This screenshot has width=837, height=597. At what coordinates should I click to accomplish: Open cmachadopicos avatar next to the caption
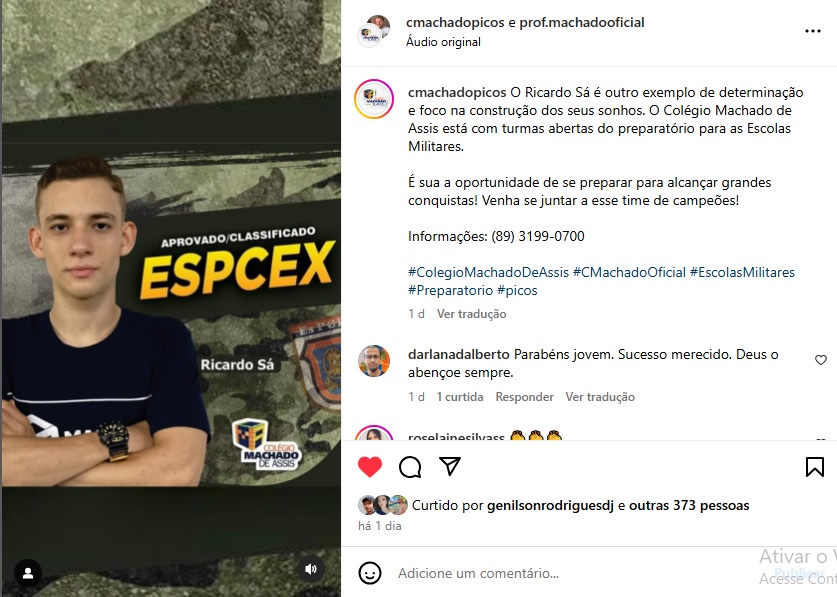pyautogui.click(x=374, y=99)
